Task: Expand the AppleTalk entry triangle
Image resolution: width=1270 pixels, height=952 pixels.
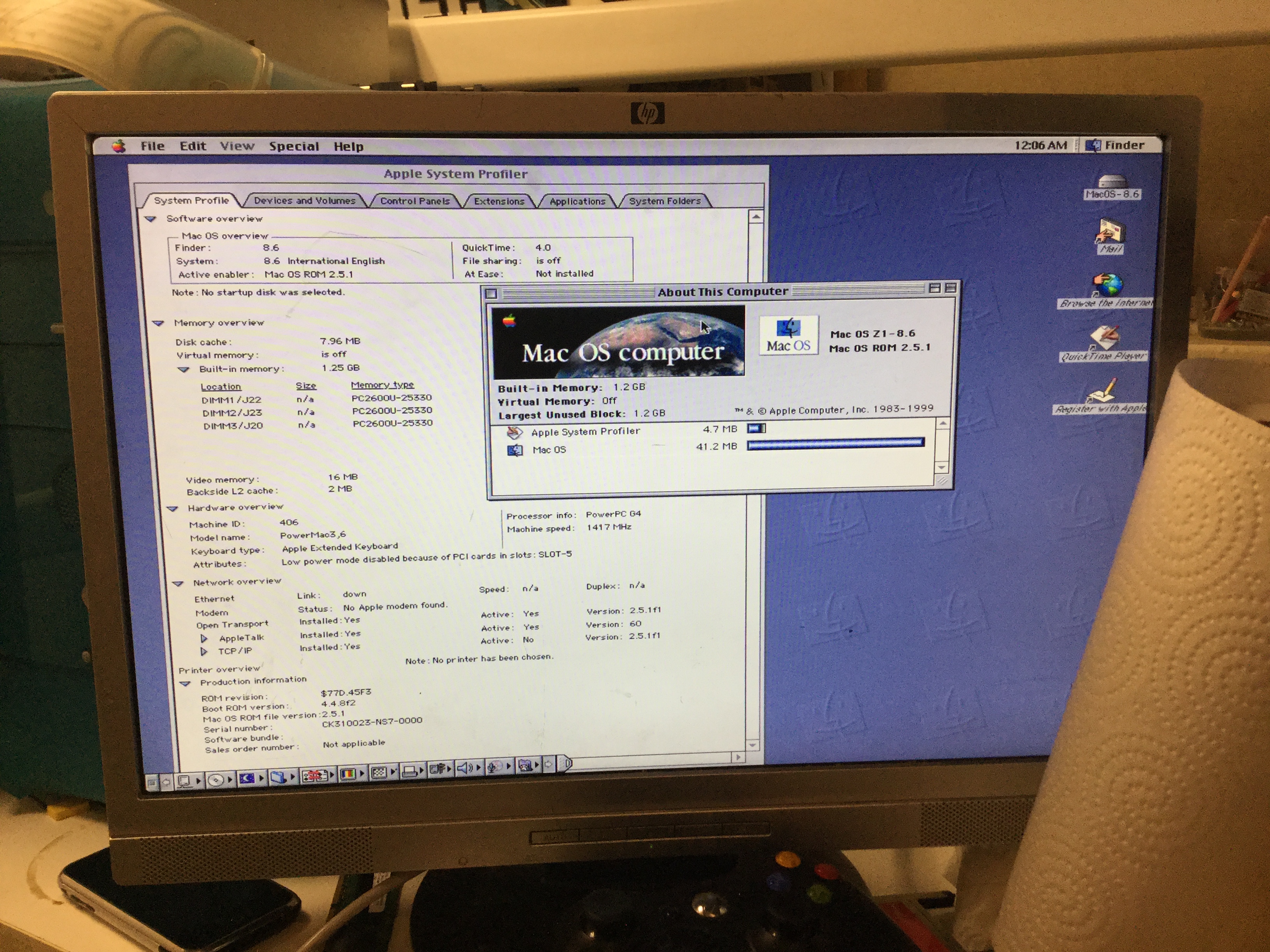Action: pyautogui.click(x=204, y=638)
